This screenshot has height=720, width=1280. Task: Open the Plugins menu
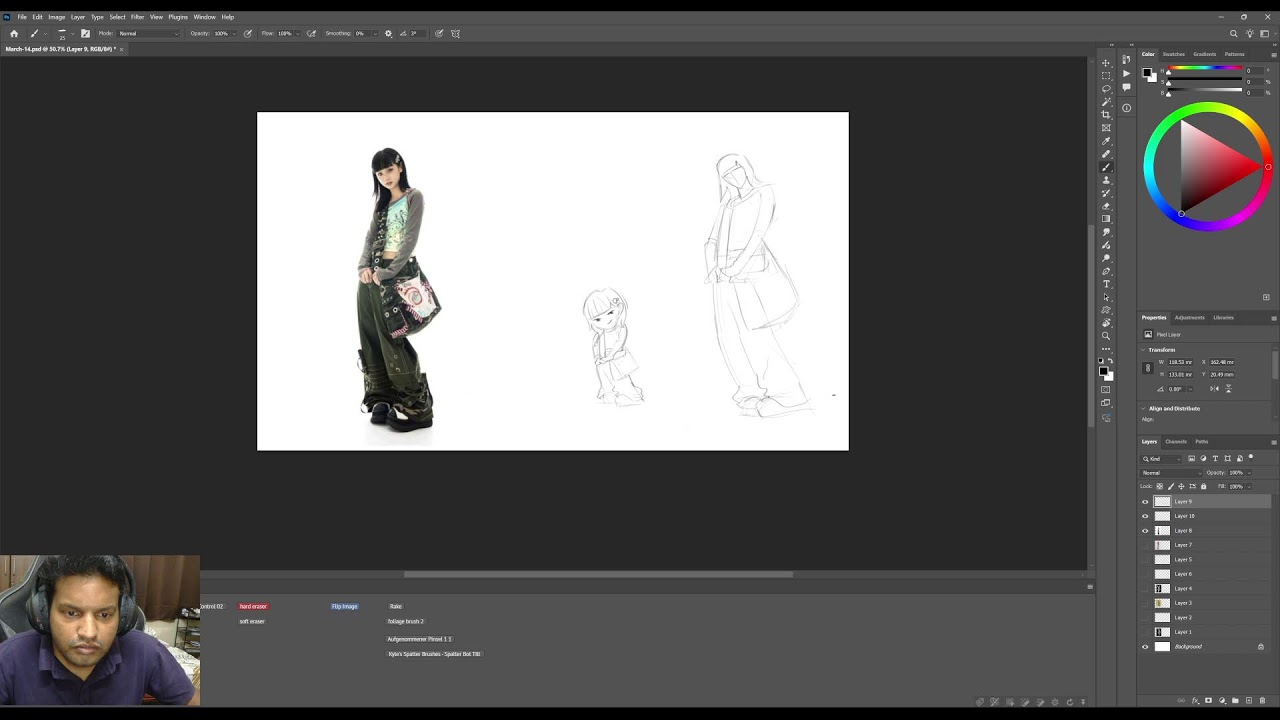tap(178, 17)
